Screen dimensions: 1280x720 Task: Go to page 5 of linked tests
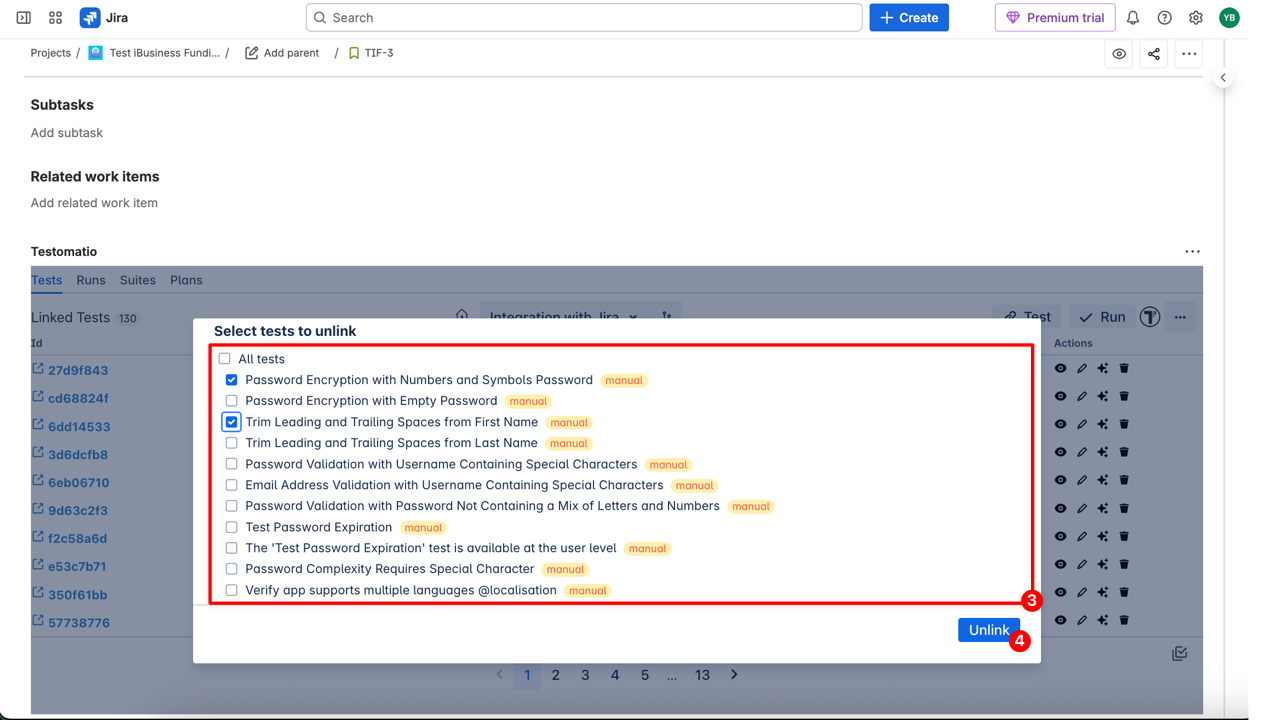(x=644, y=675)
